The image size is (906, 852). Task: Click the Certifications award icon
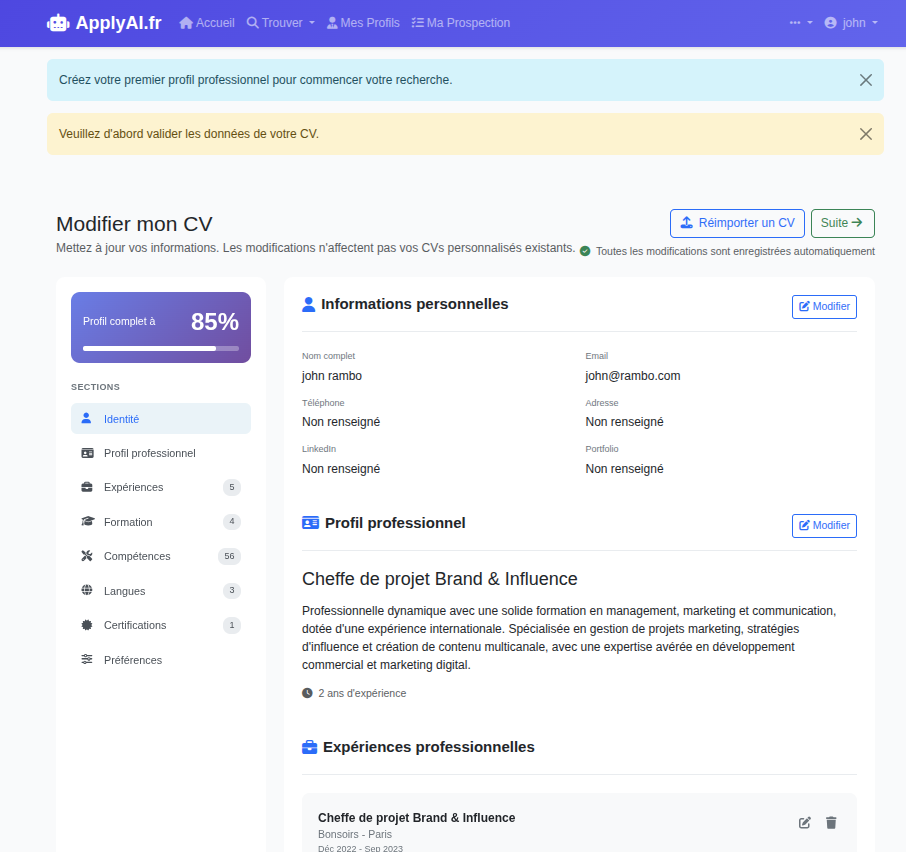pyautogui.click(x=86, y=625)
